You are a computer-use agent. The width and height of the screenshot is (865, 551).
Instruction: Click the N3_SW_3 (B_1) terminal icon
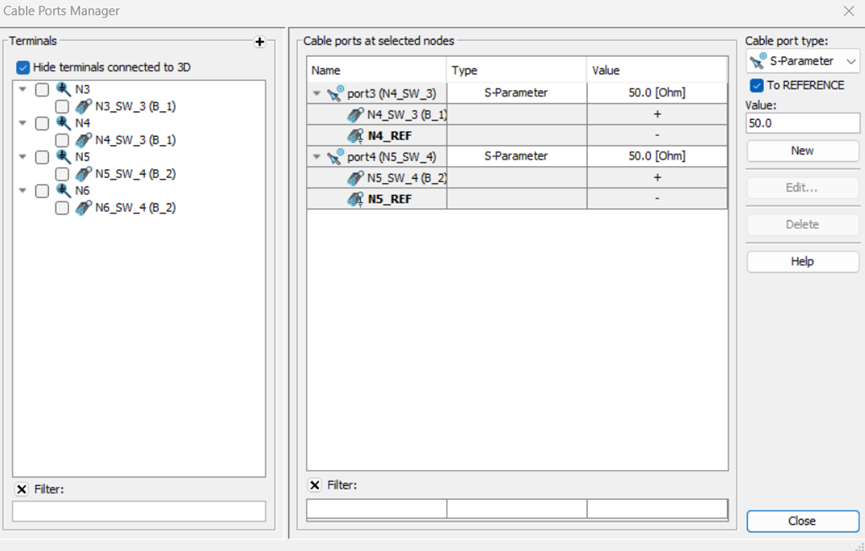tap(84, 106)
